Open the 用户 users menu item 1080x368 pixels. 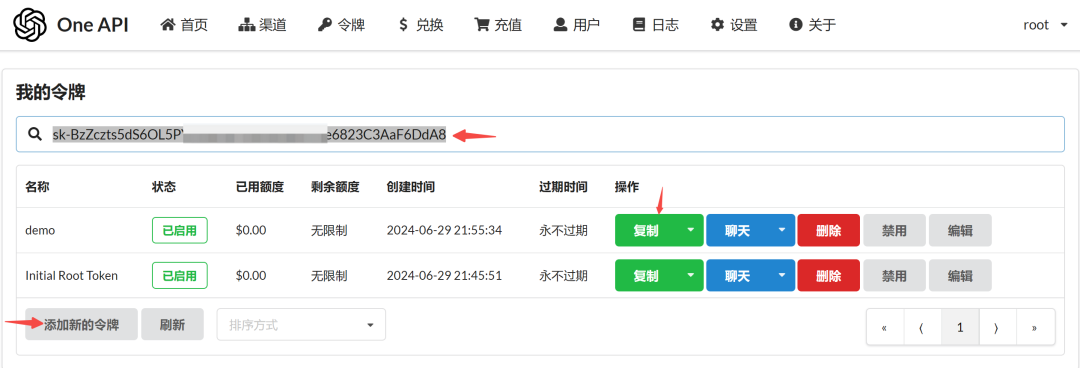coord(577,25)
